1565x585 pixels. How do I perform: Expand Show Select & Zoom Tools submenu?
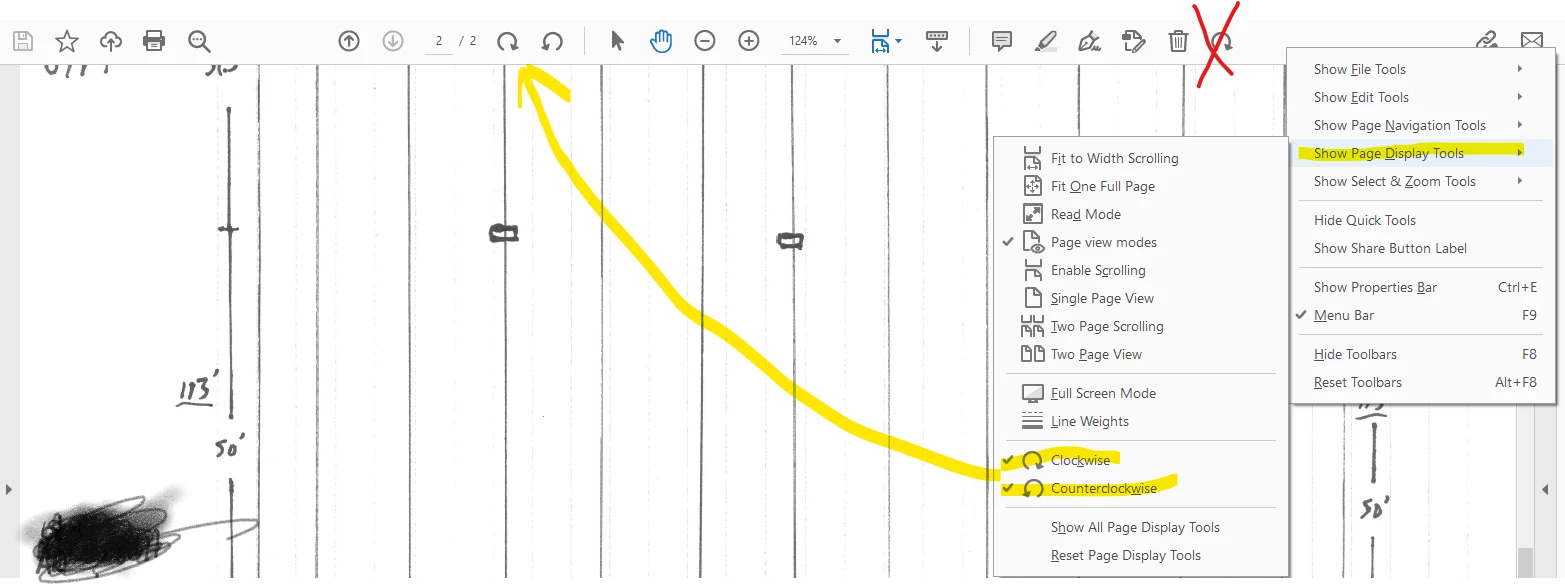click(1421, 181)
